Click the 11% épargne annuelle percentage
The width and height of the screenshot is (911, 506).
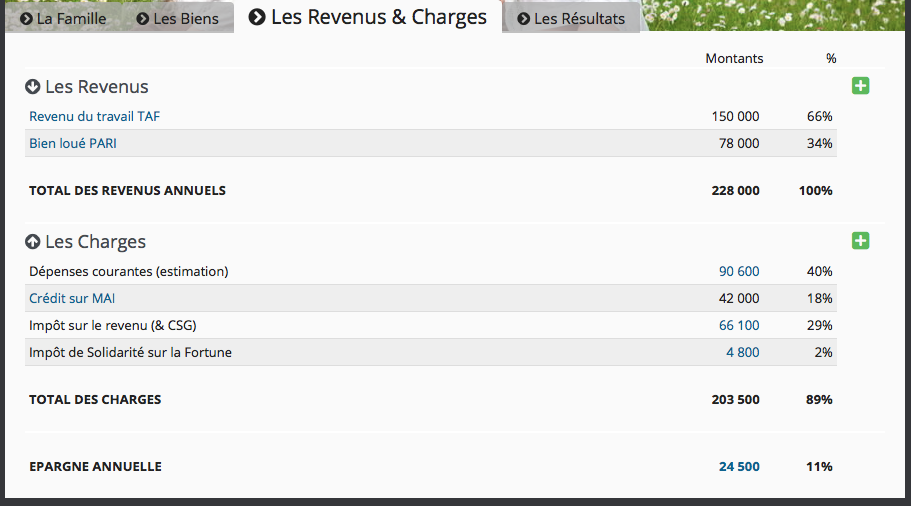pyautogui.click(x=819, y=466)
